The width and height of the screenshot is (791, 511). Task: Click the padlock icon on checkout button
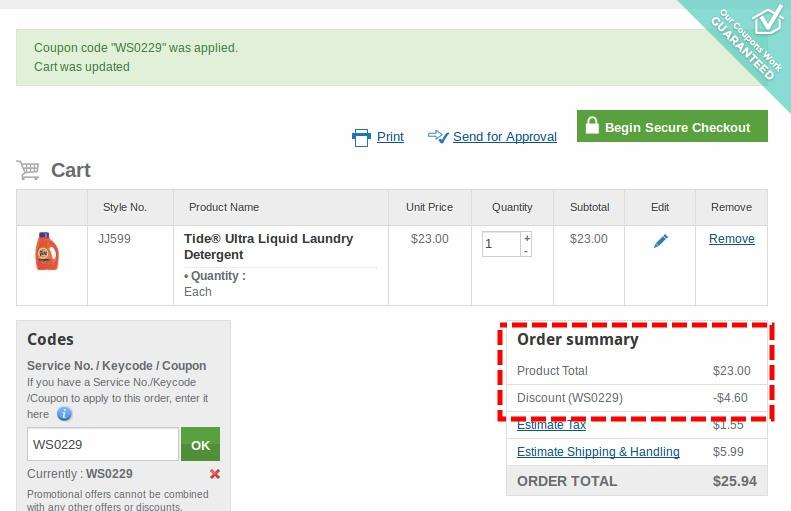592,126
